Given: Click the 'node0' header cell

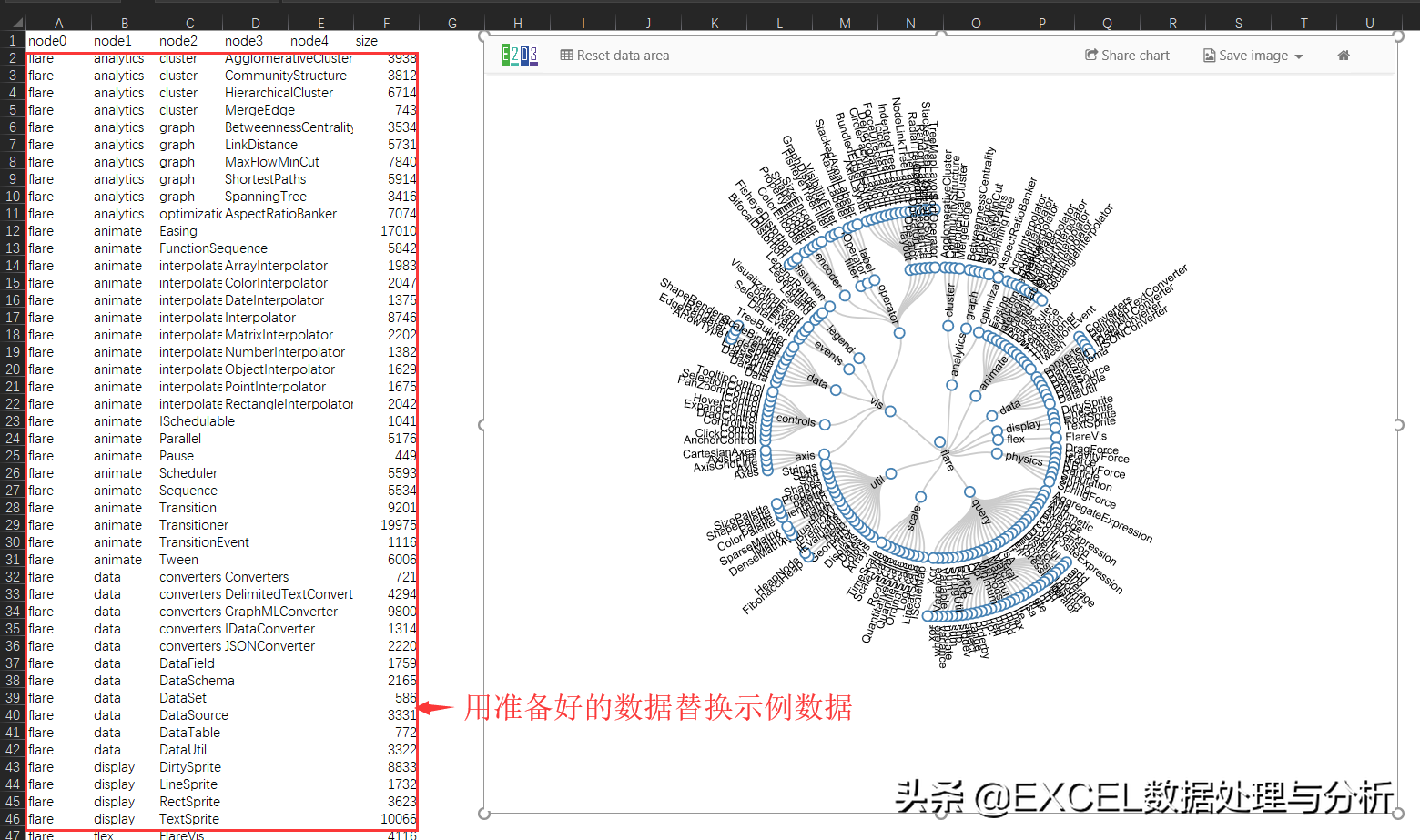Looking at the screenshot, I should point(59,41).
